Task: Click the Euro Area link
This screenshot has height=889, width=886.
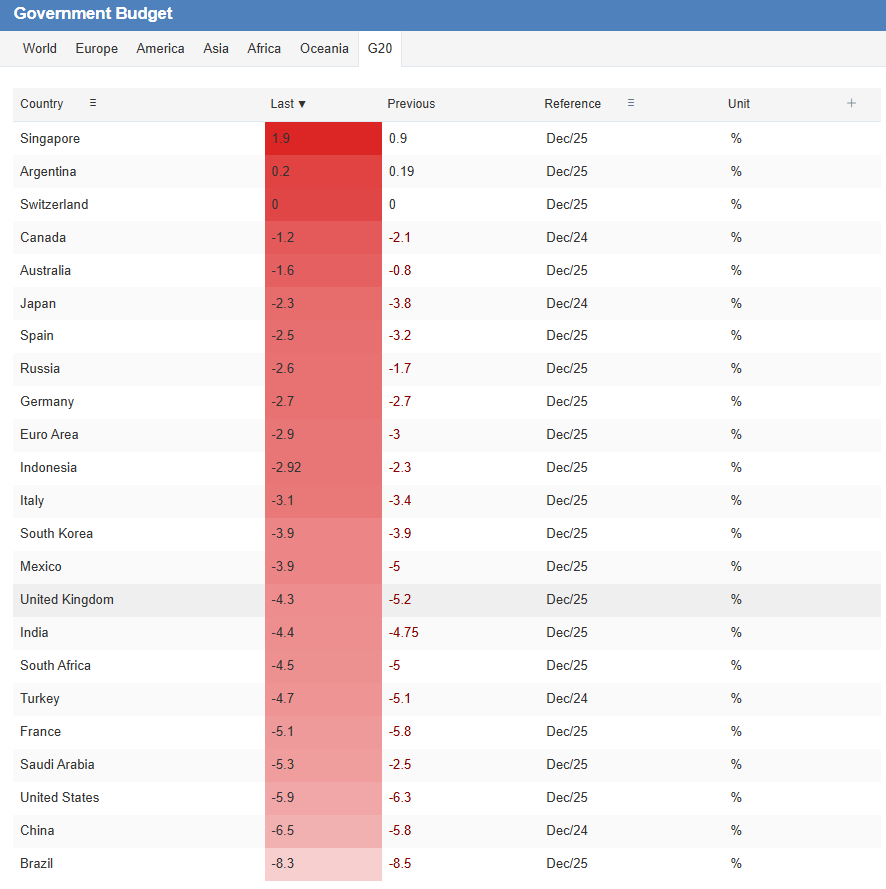Action: pyautogui.click(x=49, y=434)
